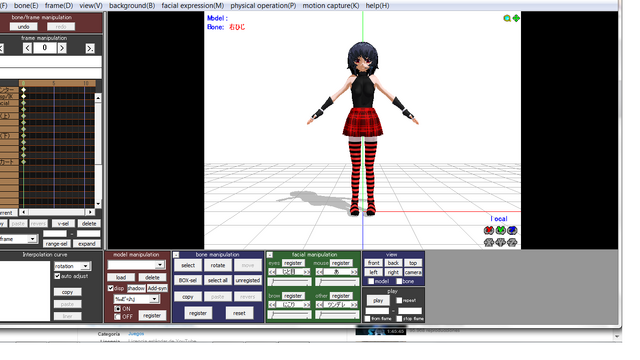Screen dimensions: 640x360
Task: Next eyes expression arrow
Action: pos(307,272)
